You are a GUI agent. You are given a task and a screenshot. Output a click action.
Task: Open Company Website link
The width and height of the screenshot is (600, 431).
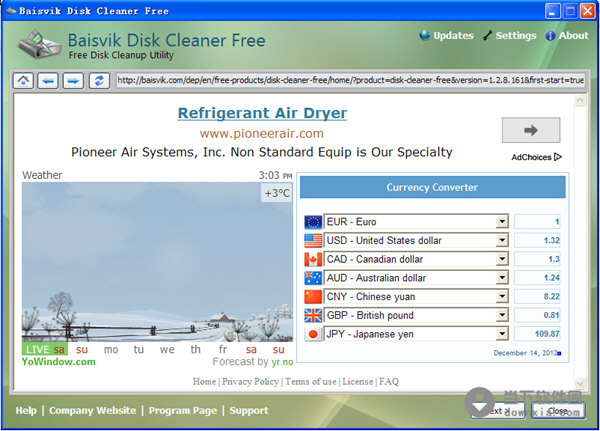93,410
